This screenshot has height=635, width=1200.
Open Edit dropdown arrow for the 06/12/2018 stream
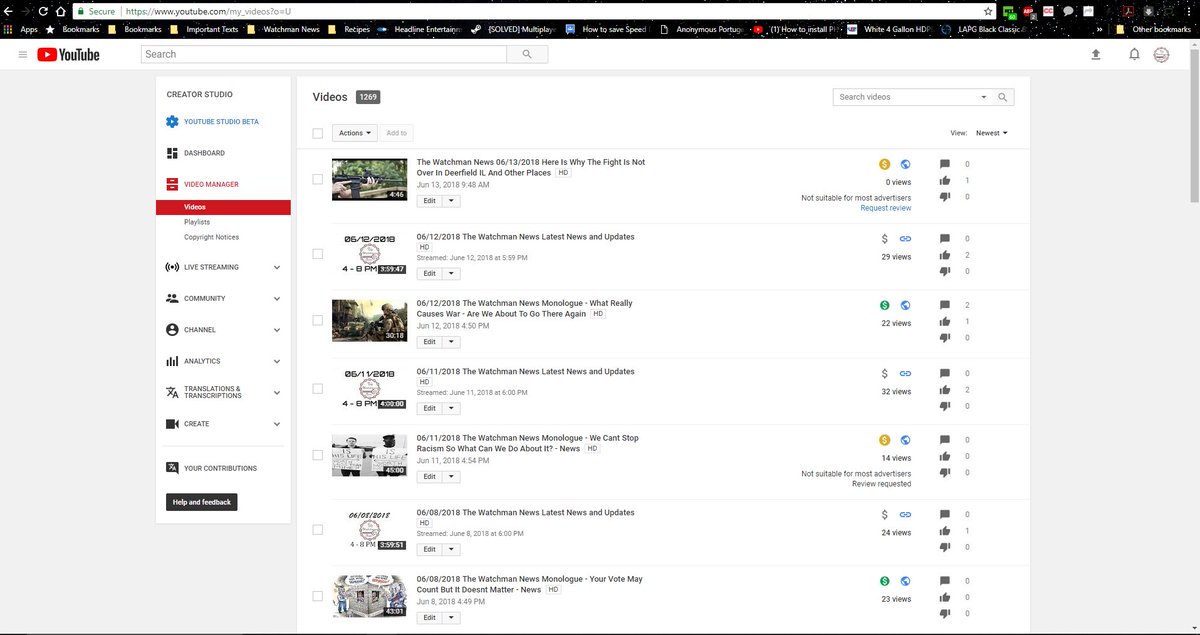(452, 273)
